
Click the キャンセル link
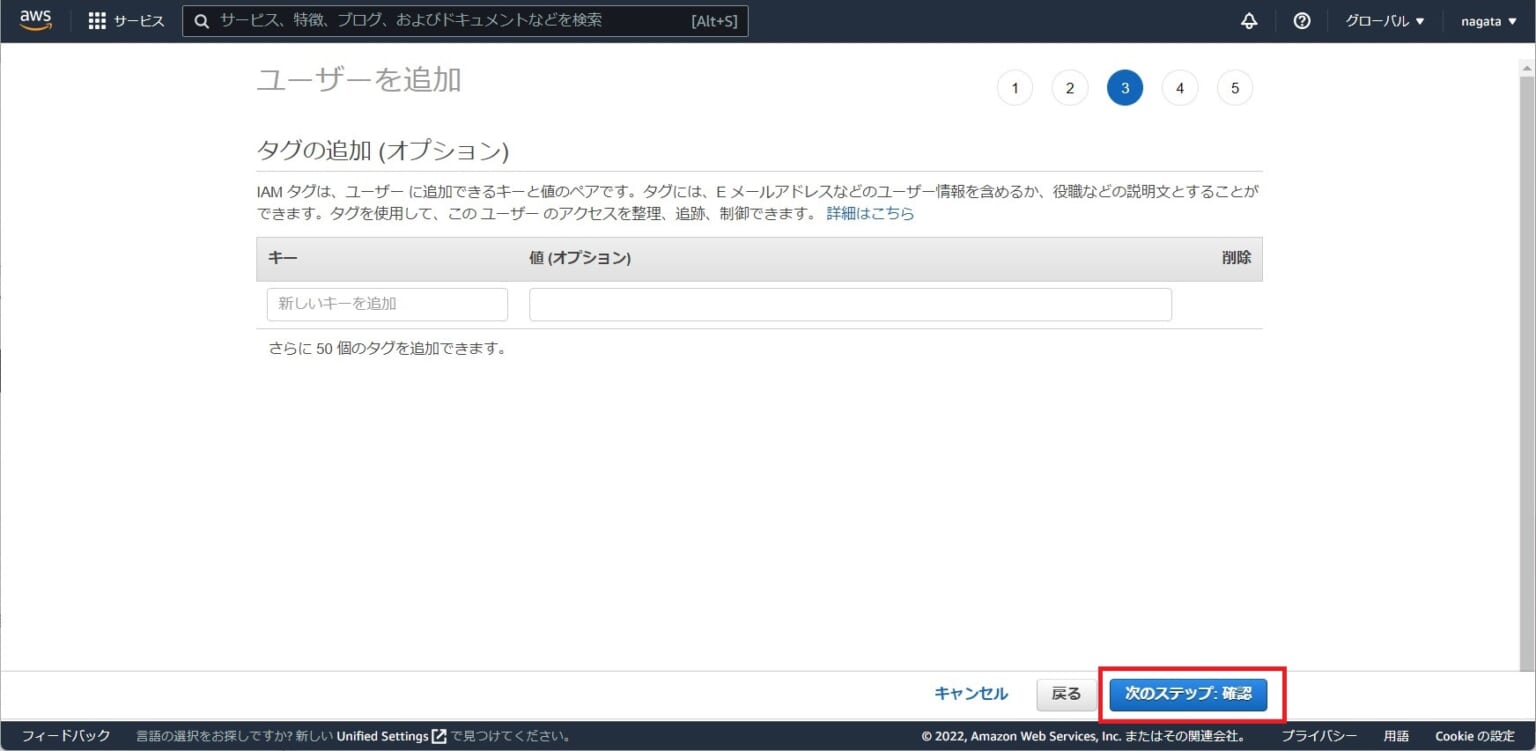tap(969, 693)
